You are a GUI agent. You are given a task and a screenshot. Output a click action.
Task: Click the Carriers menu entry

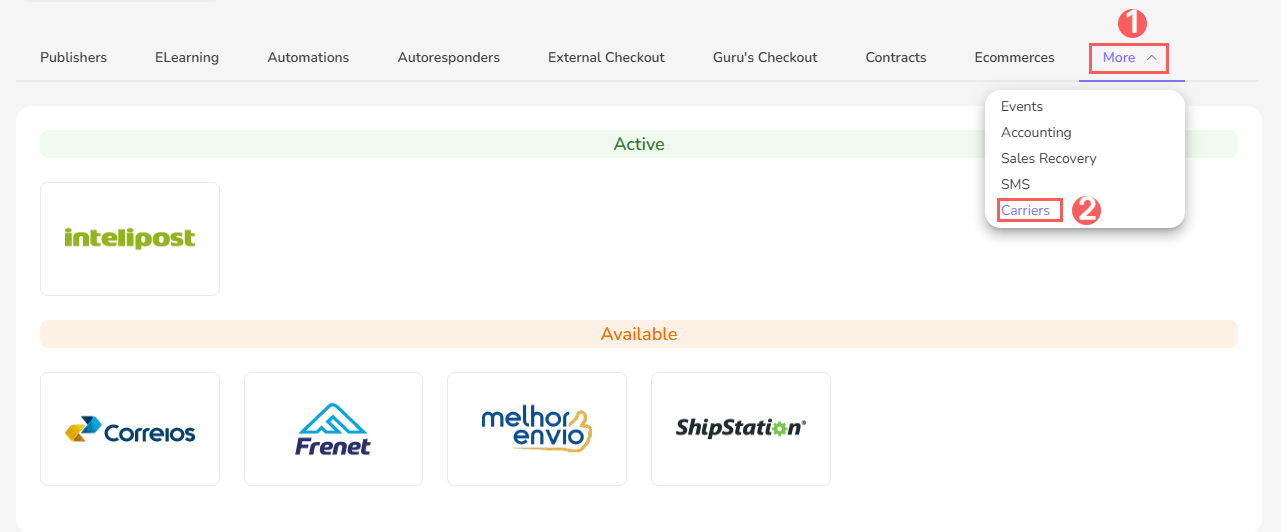tap(1025, 210)
